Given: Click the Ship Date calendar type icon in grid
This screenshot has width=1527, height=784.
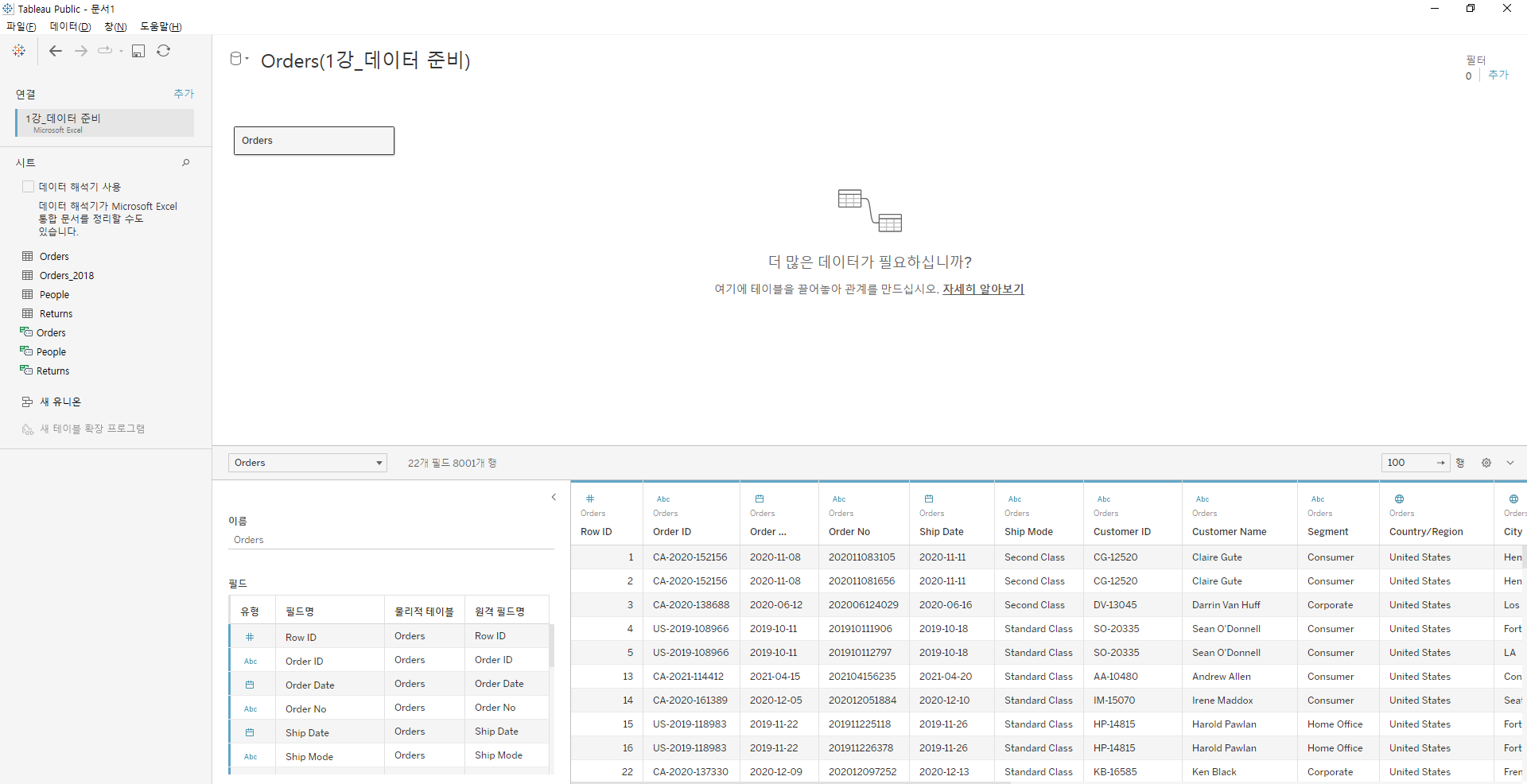Looking at the screenshot, I should pos(929,499).
